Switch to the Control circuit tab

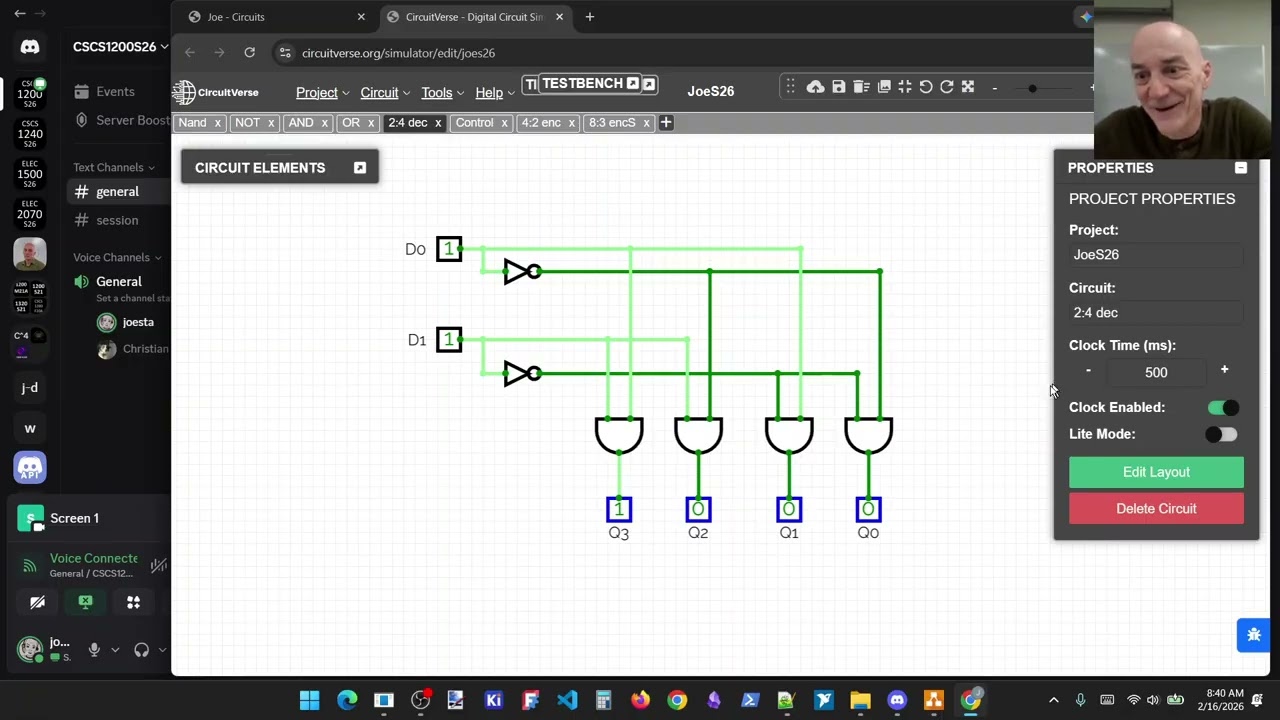pos(475,122)
